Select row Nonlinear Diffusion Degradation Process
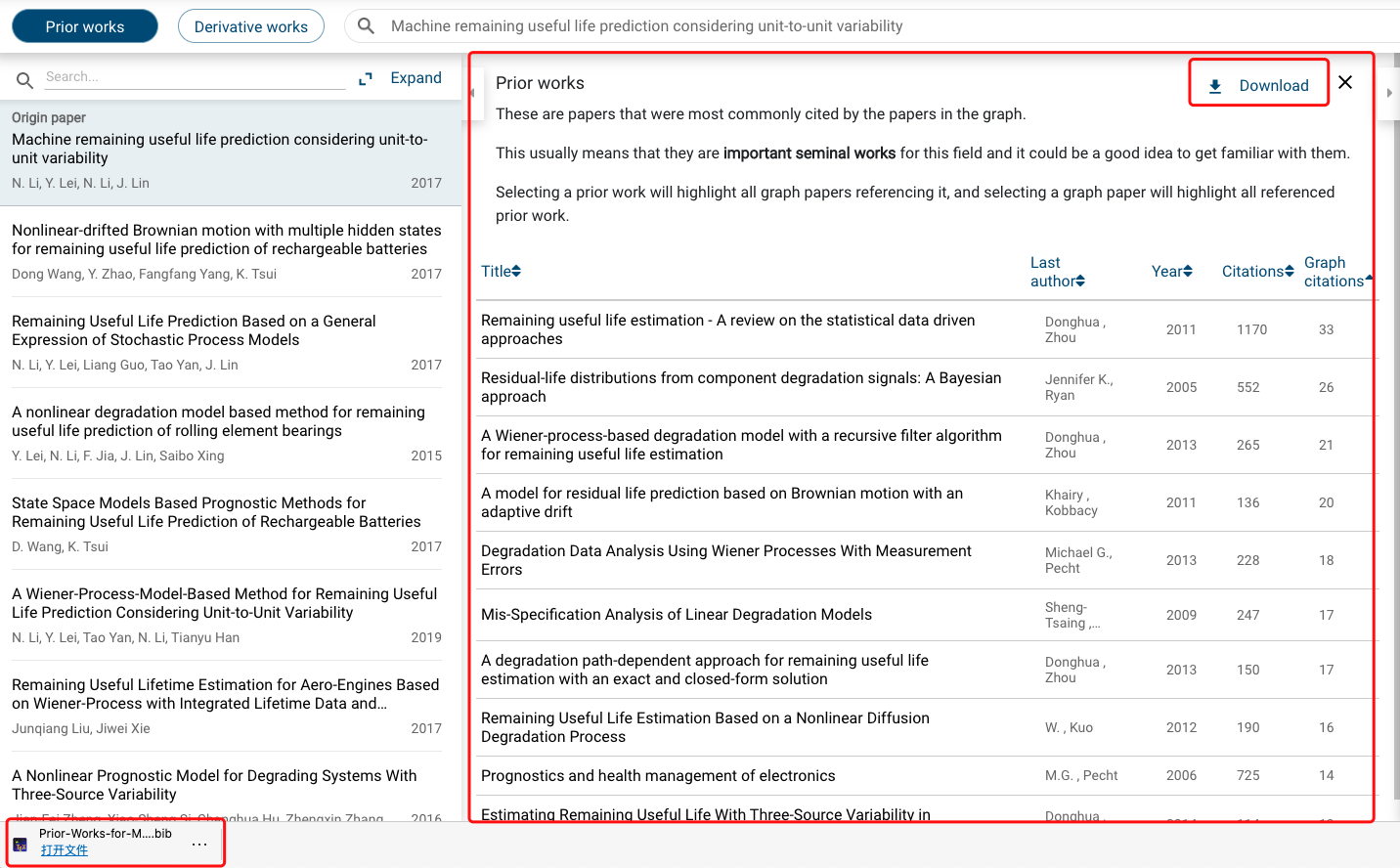 pos(924,727)
